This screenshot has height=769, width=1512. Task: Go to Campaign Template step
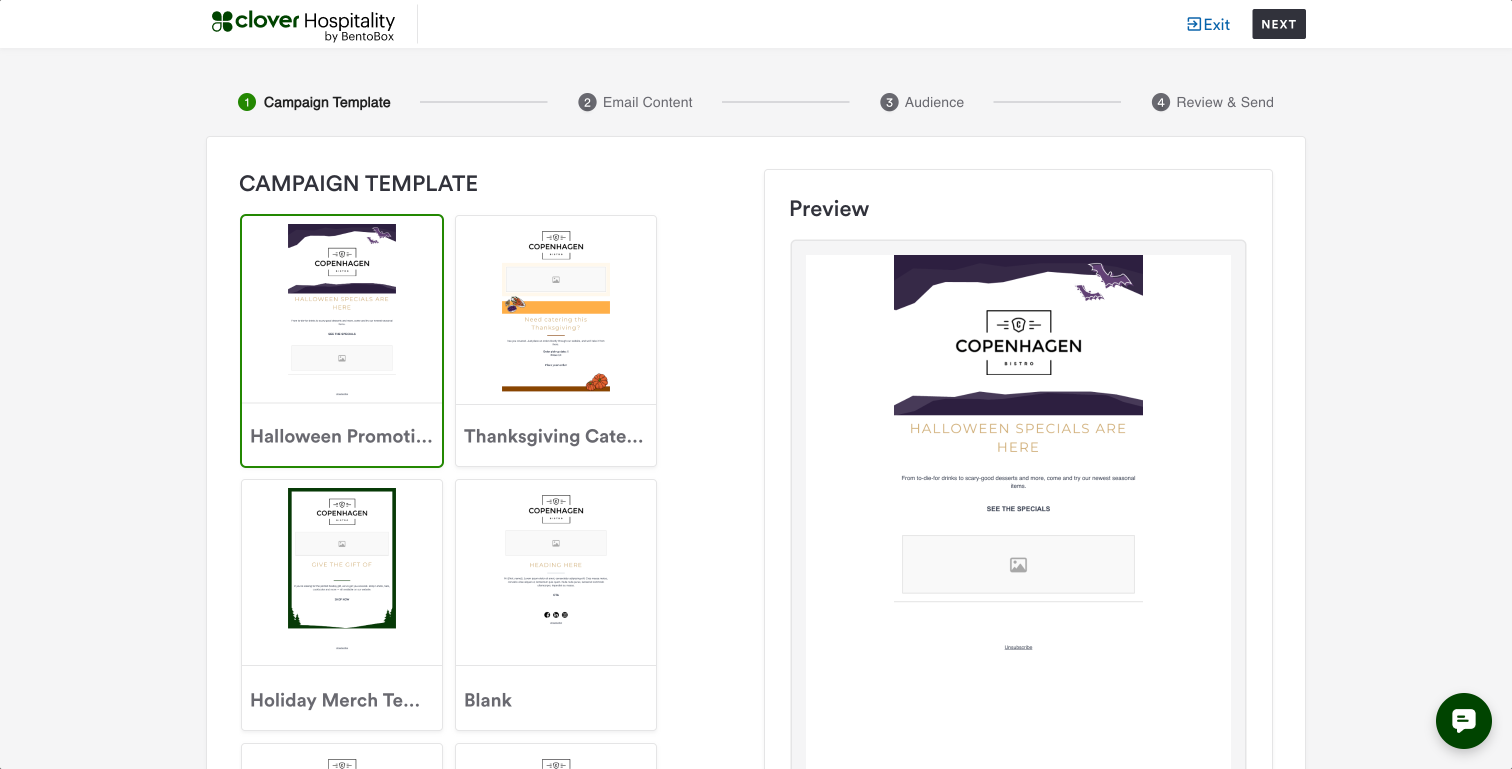pyautogui.click(x=326, y=102)
